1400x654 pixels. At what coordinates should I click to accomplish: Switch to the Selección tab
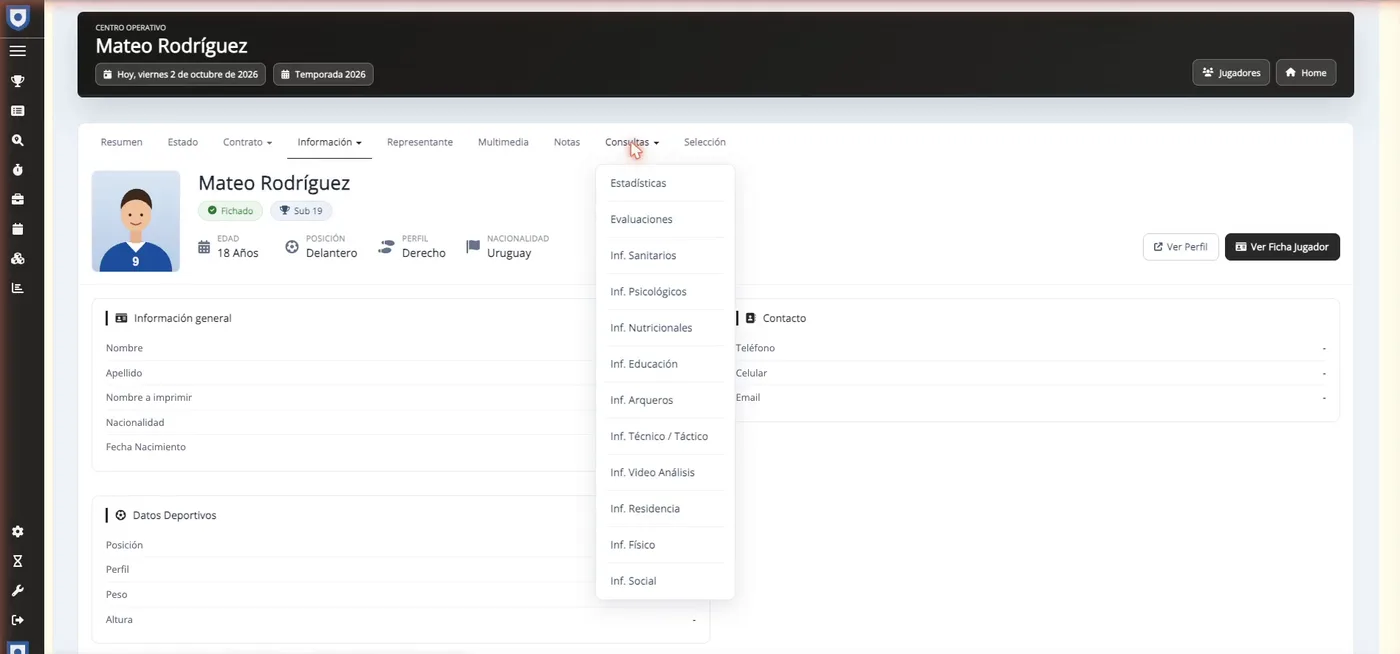click(x=705, y=142)
